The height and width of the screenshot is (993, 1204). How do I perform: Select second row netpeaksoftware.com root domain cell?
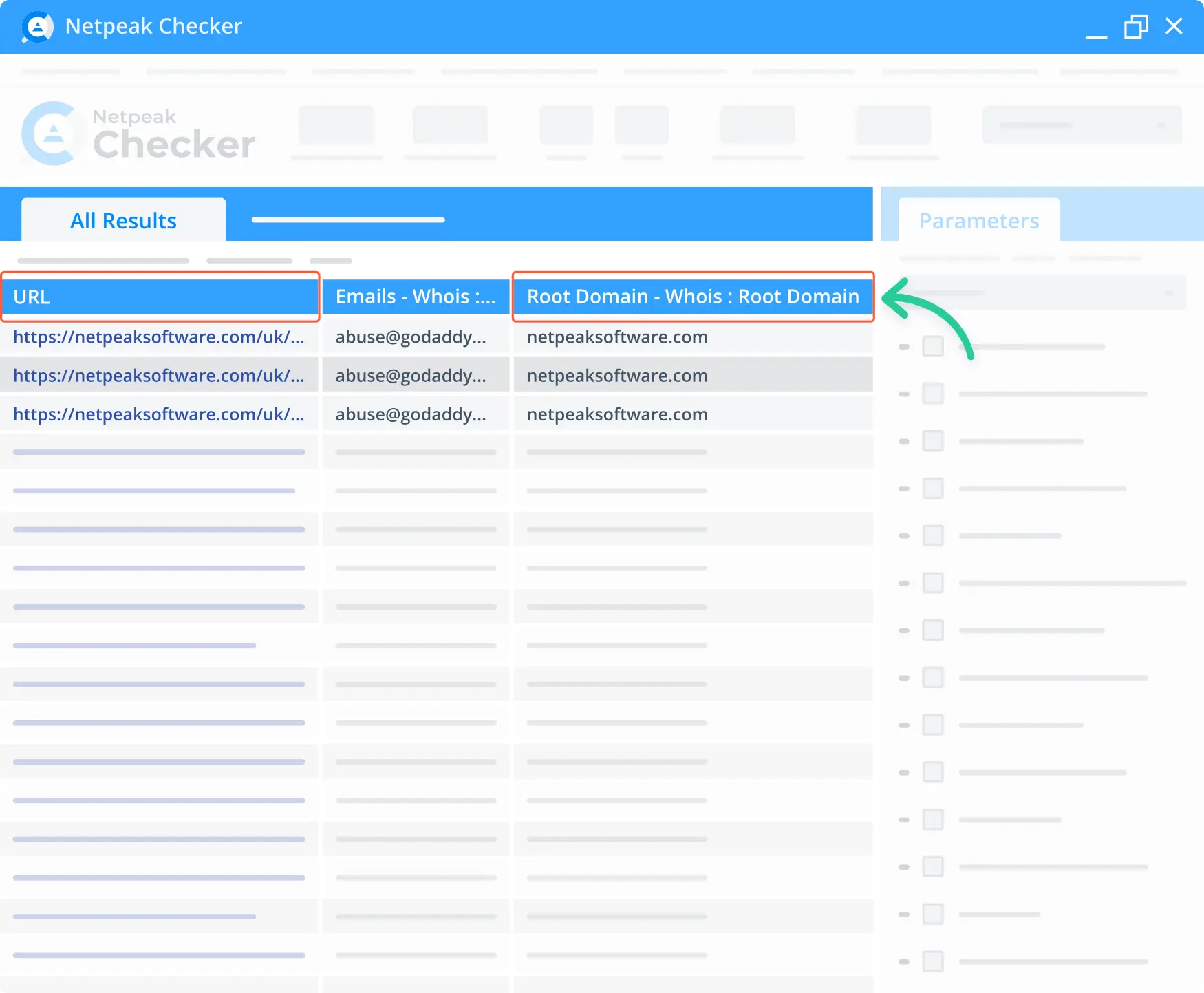coord(693,376)
